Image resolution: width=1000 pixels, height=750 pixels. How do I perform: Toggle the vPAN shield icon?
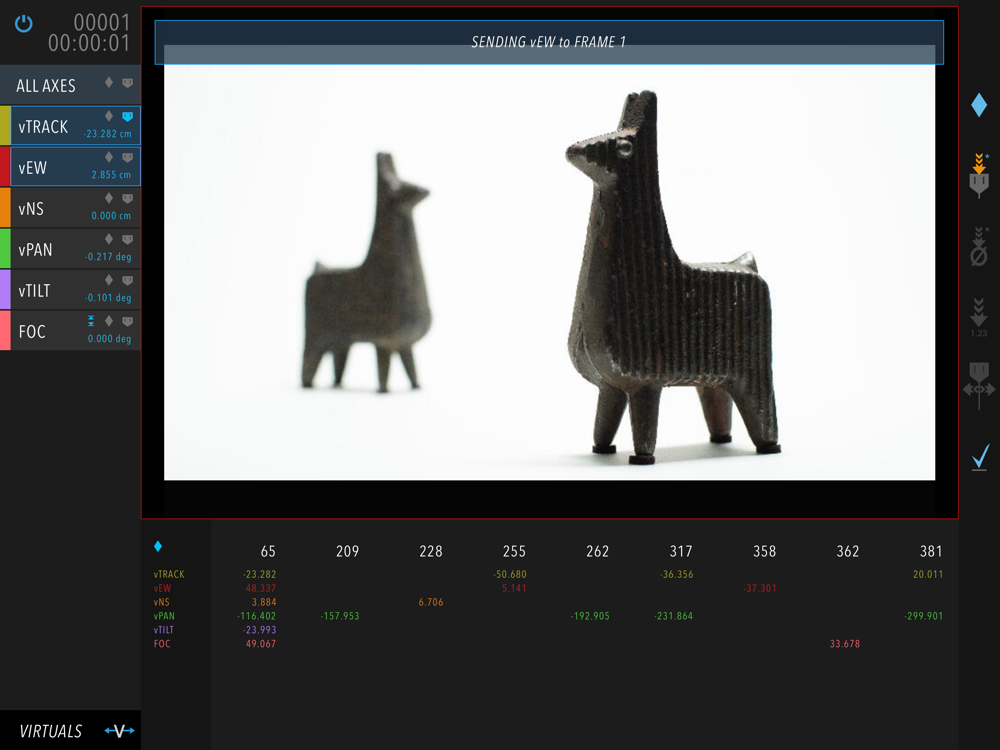(128, 239)
